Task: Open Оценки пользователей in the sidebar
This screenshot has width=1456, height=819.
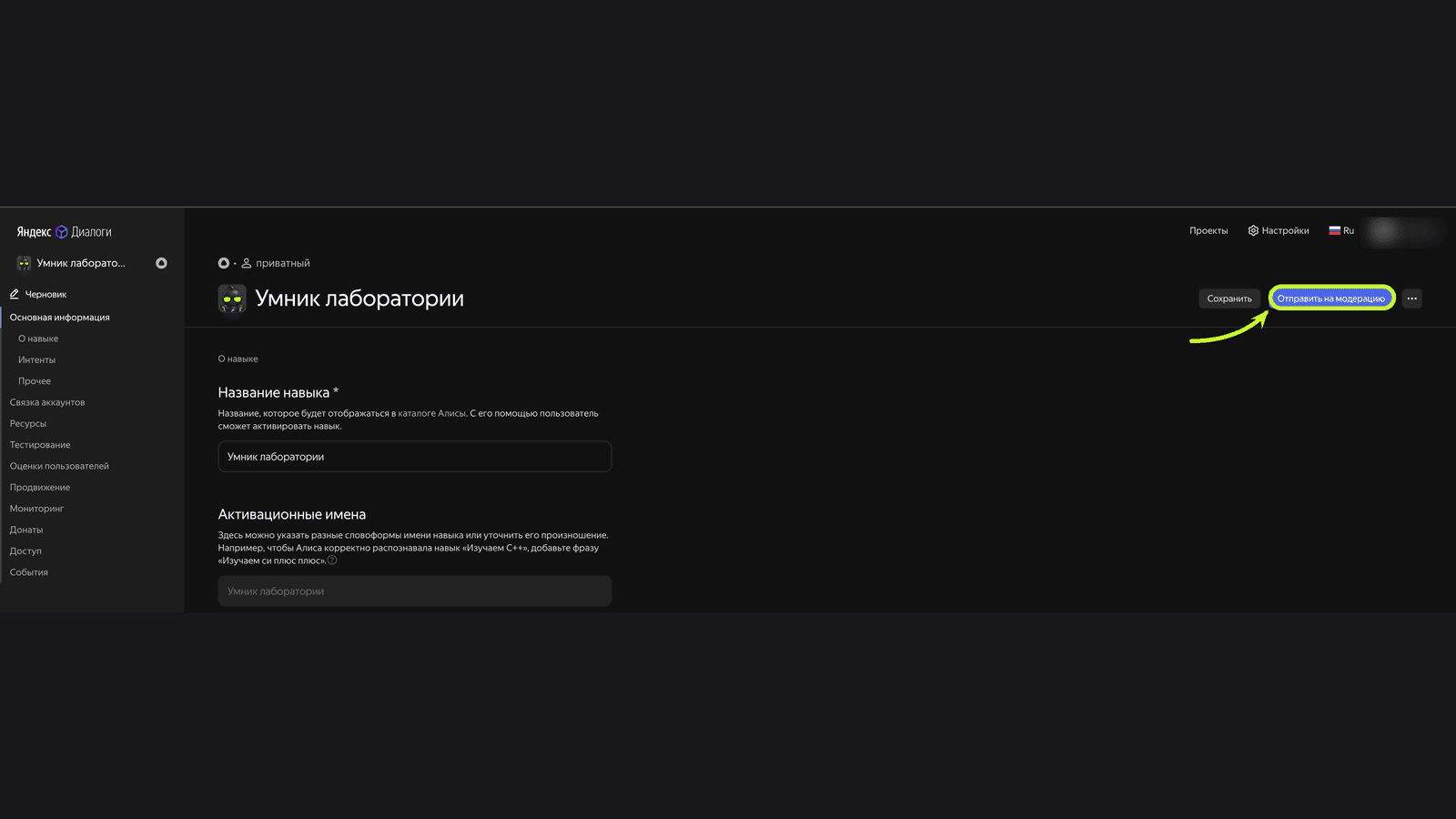Action: pos(59,466)
